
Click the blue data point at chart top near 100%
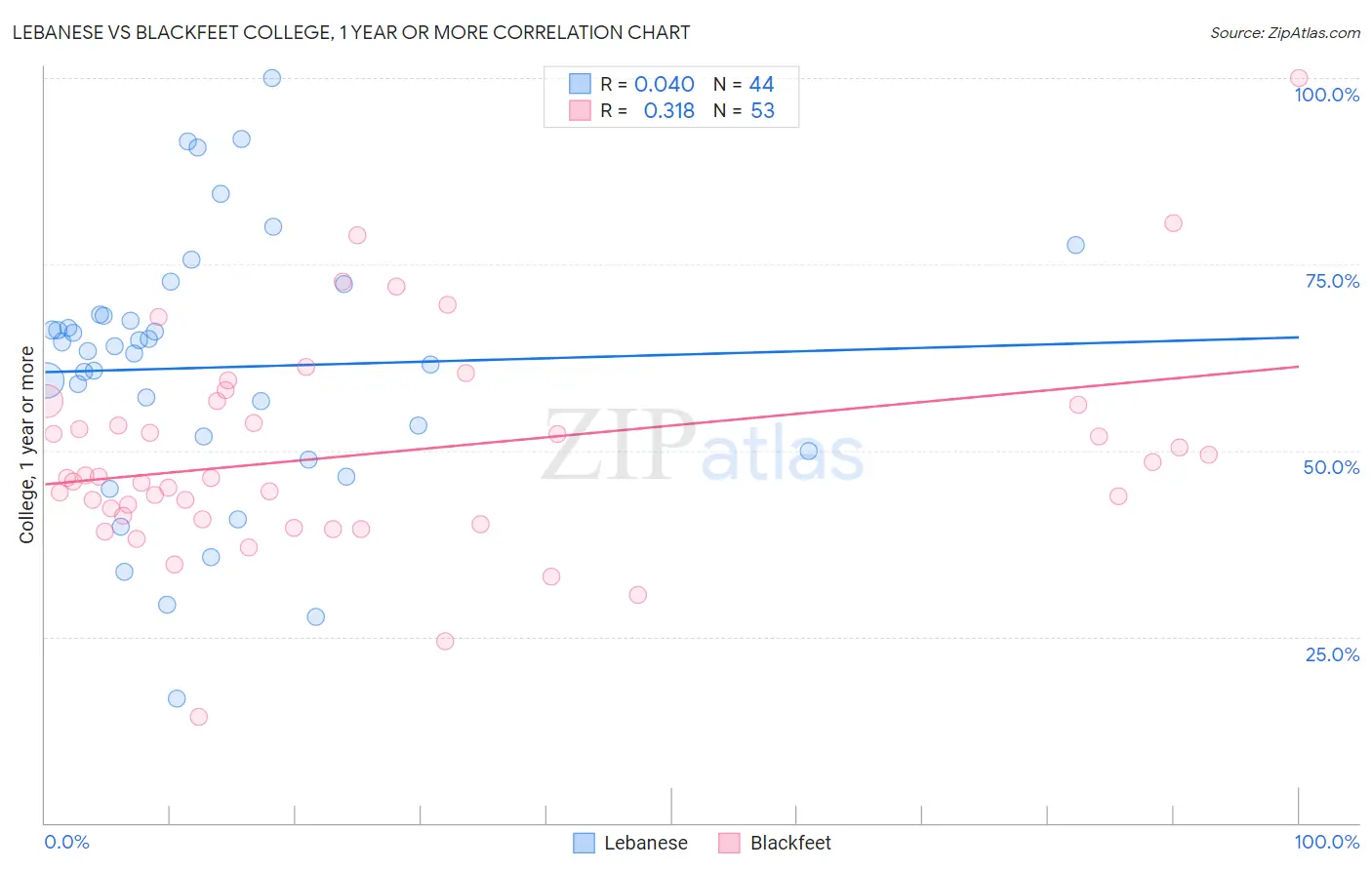click(272, 78)
